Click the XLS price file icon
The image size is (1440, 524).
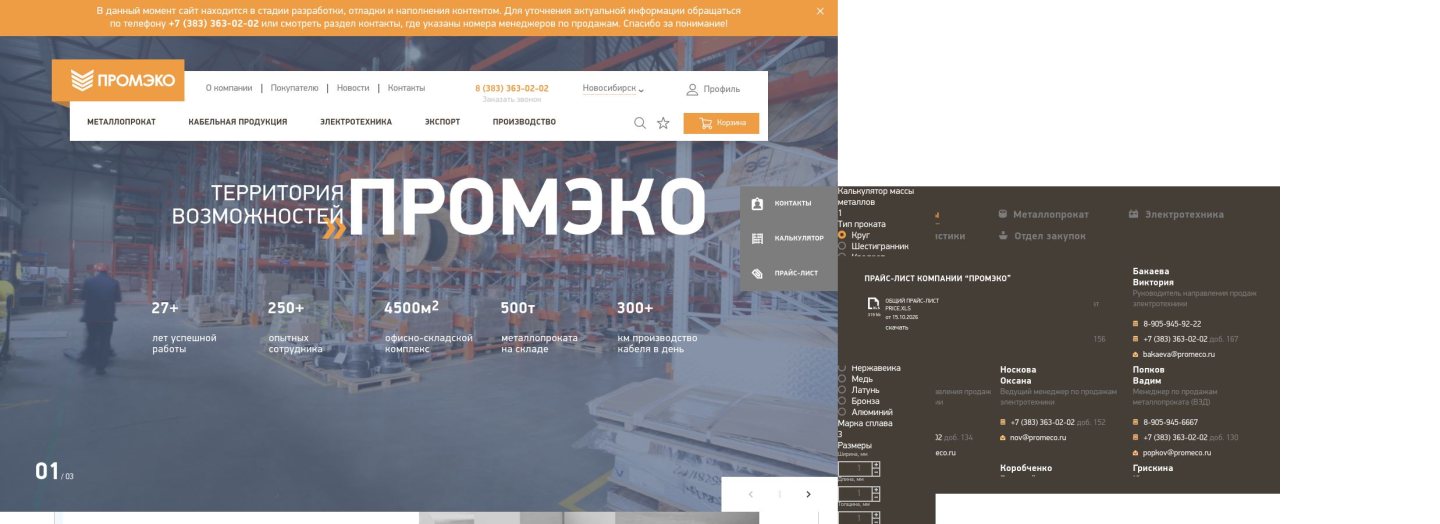(x=873, y=304)
